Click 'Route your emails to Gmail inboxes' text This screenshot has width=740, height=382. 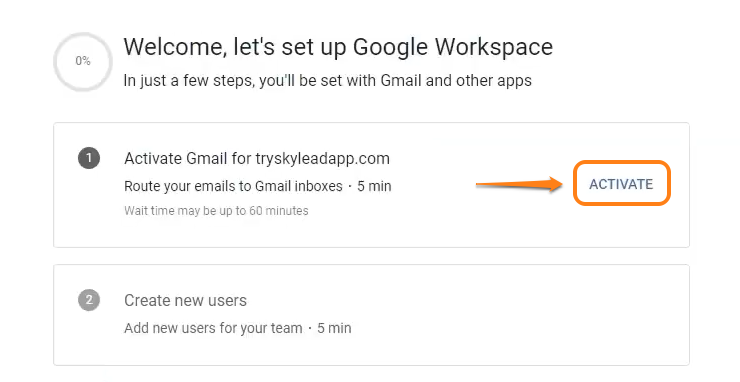click(233, 186)
